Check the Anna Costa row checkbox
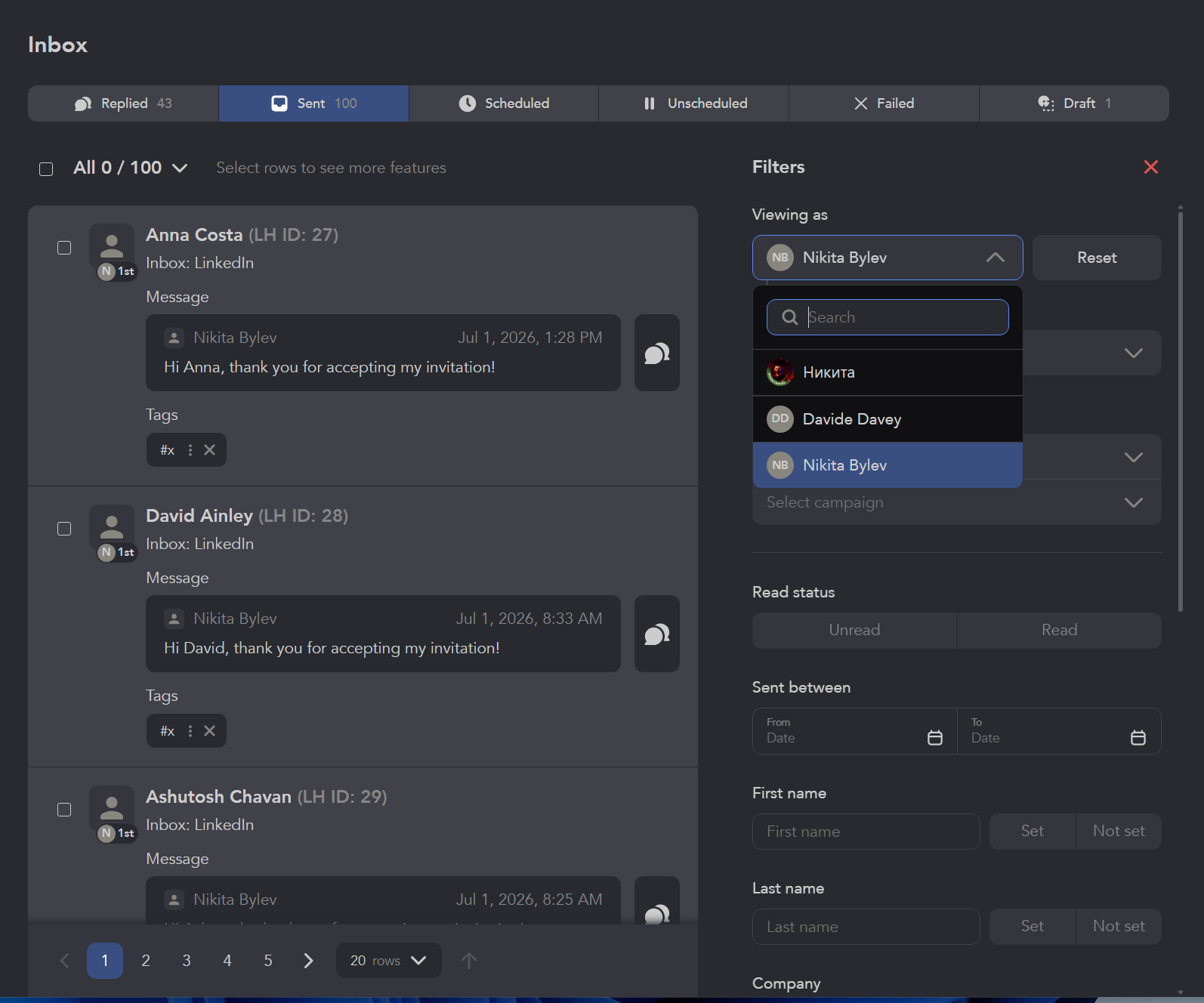This screenshot has width=1204, height=1003. click(x=64, y=248)
